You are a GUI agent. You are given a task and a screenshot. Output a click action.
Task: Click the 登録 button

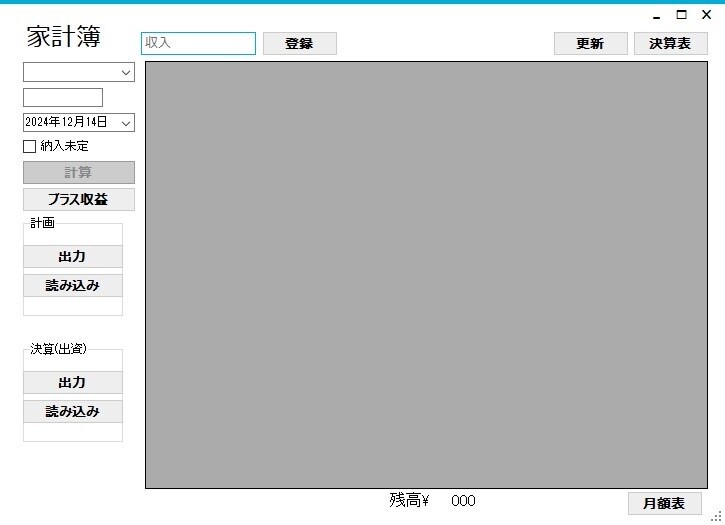[x=300, y=43]
